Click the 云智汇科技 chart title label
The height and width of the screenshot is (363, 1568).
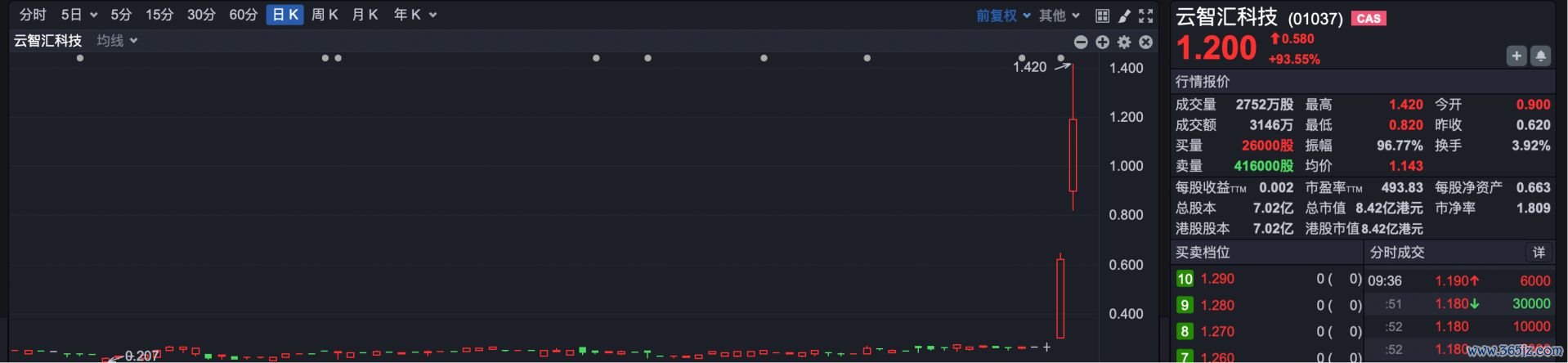pyautogui.click(x=47, y=40)
